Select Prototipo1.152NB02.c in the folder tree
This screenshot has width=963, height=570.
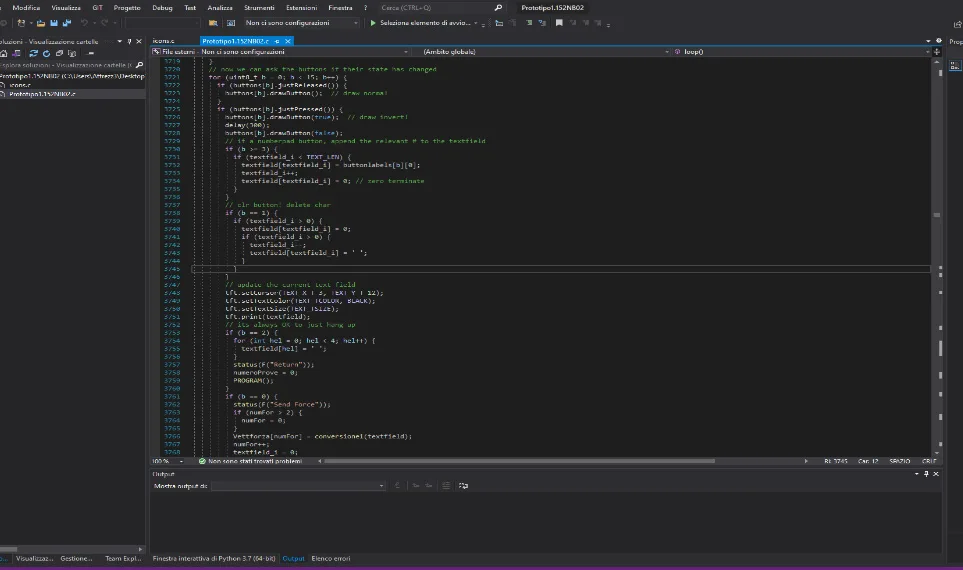[43, 94]
